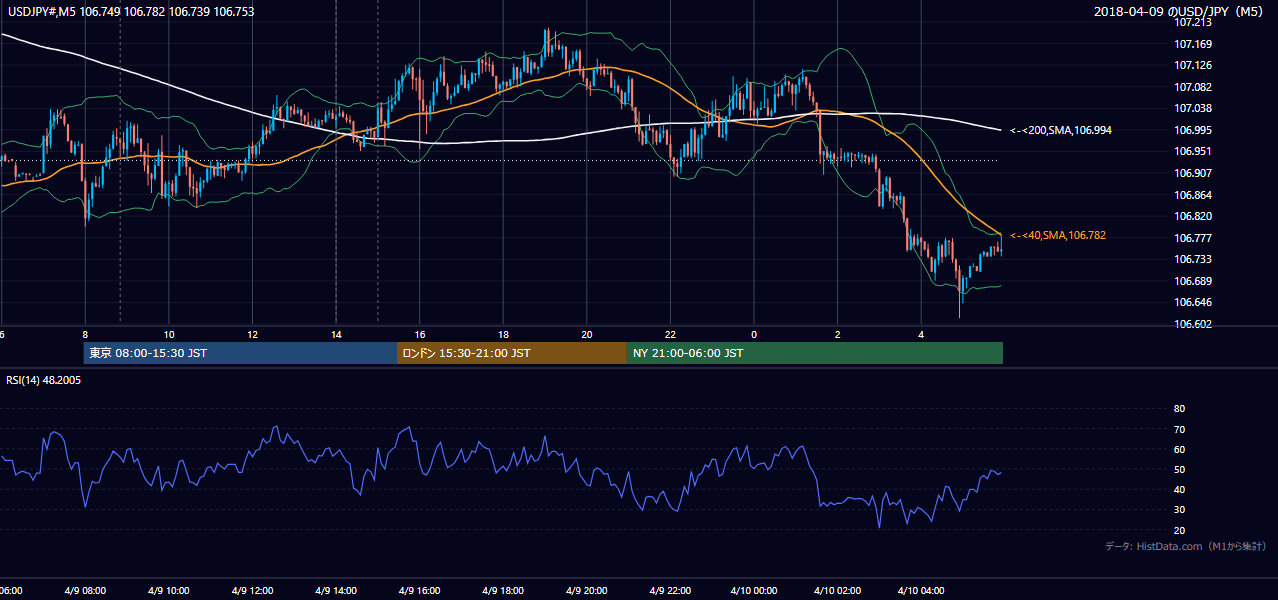Click the 4/9 08:00 bottom time label
Viewport: 1278px width, 600px height.
point(85,591)
